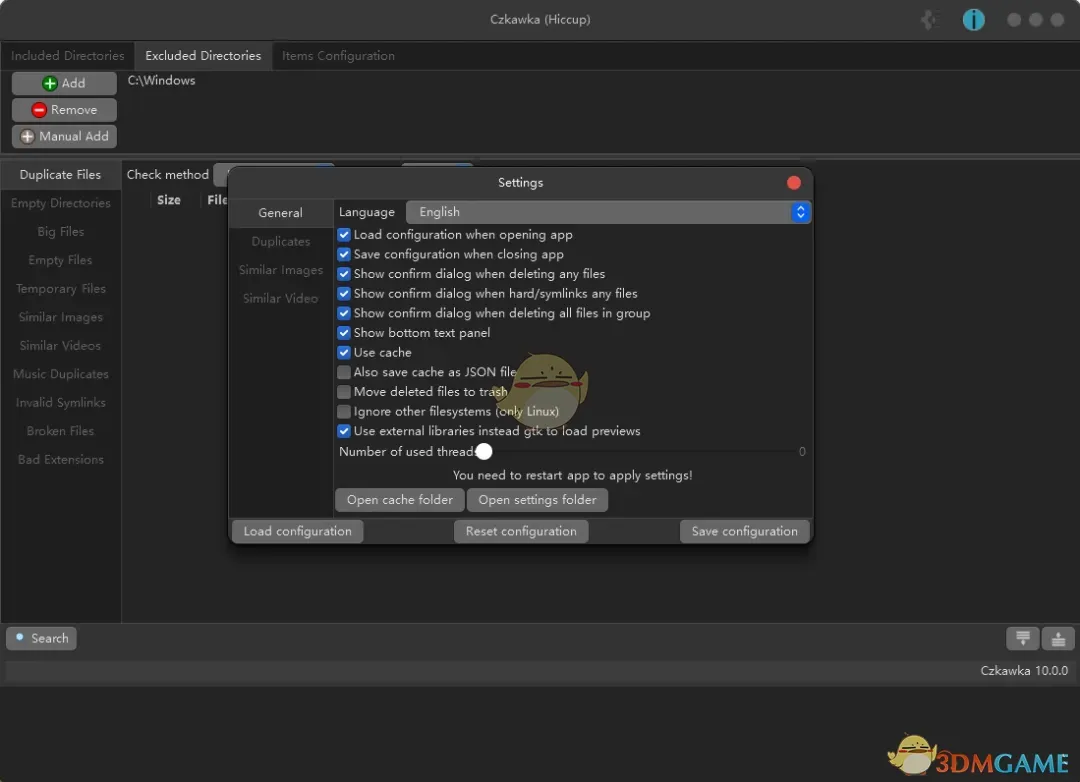1080x782 pixels.
Task: Enable Also save cache as JSON file
Action: [x=344, y=372]
